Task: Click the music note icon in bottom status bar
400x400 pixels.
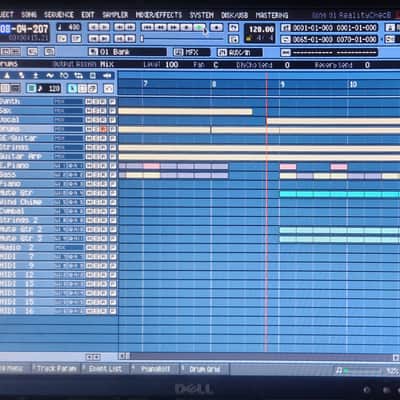Action: click(x=339, y=370)
